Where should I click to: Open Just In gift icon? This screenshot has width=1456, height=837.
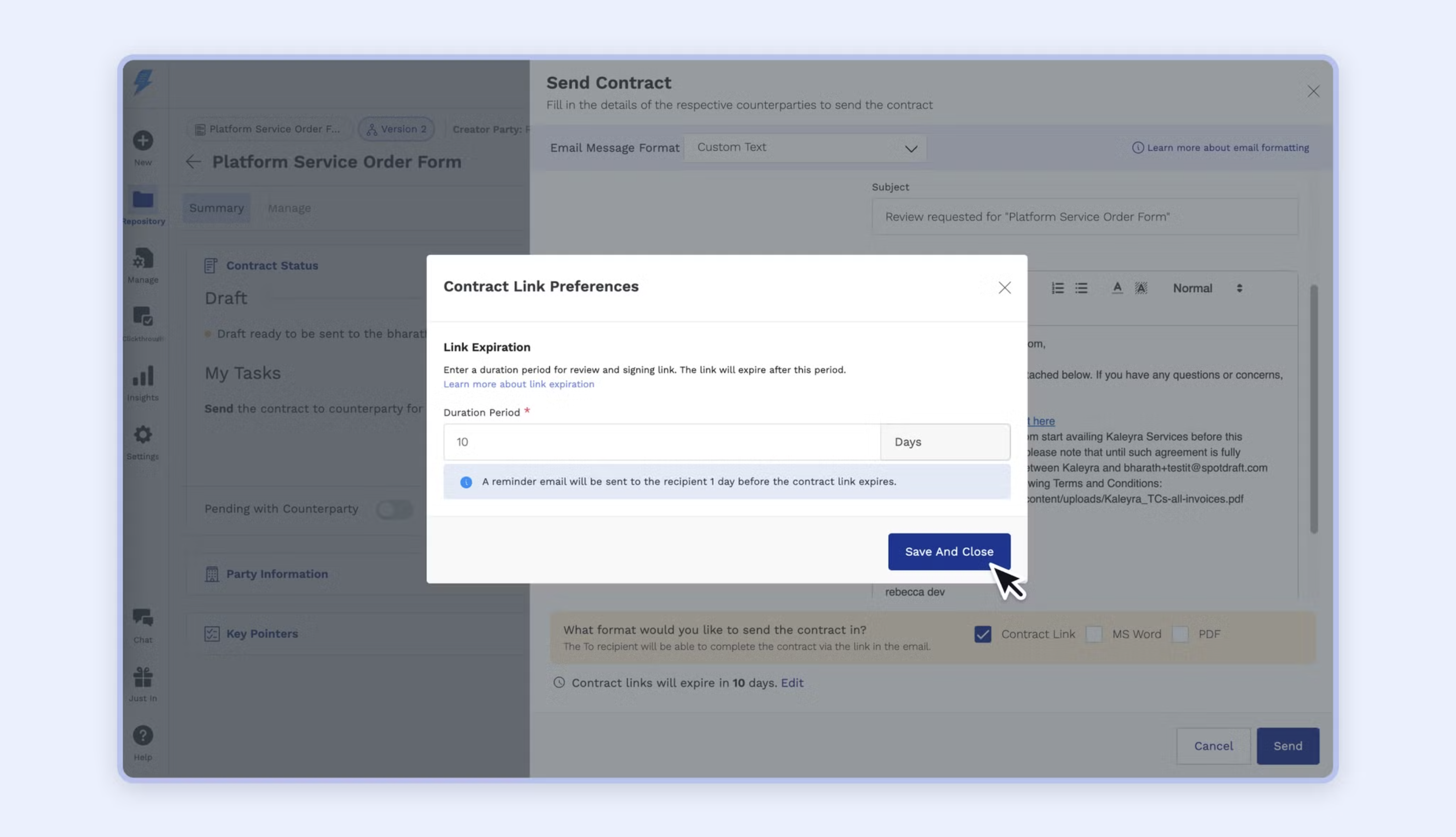pyautogui.click(x=142, y=677)
